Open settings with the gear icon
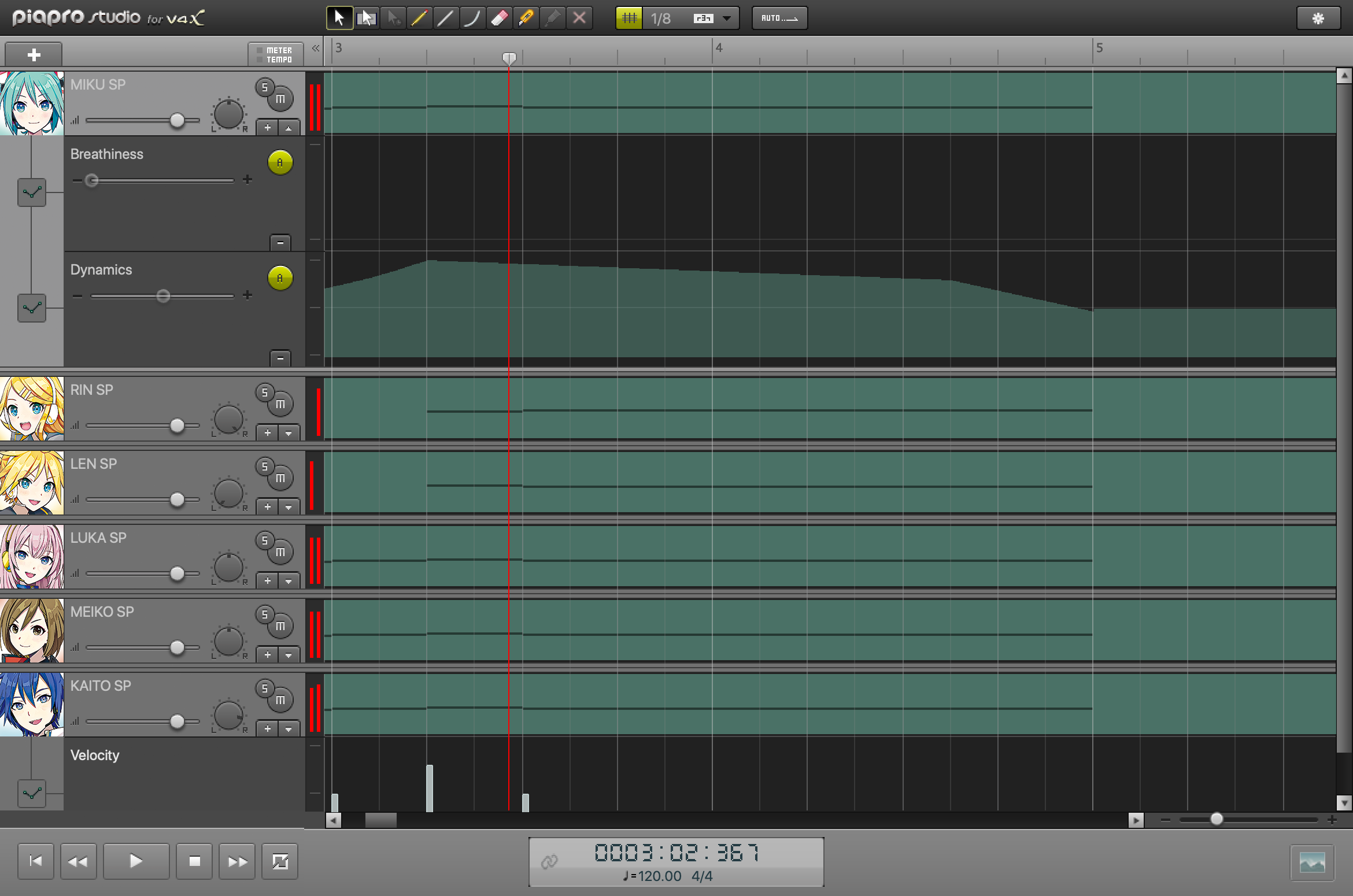This screenshot has height=896, width=1353. [x=1318, y=18]
